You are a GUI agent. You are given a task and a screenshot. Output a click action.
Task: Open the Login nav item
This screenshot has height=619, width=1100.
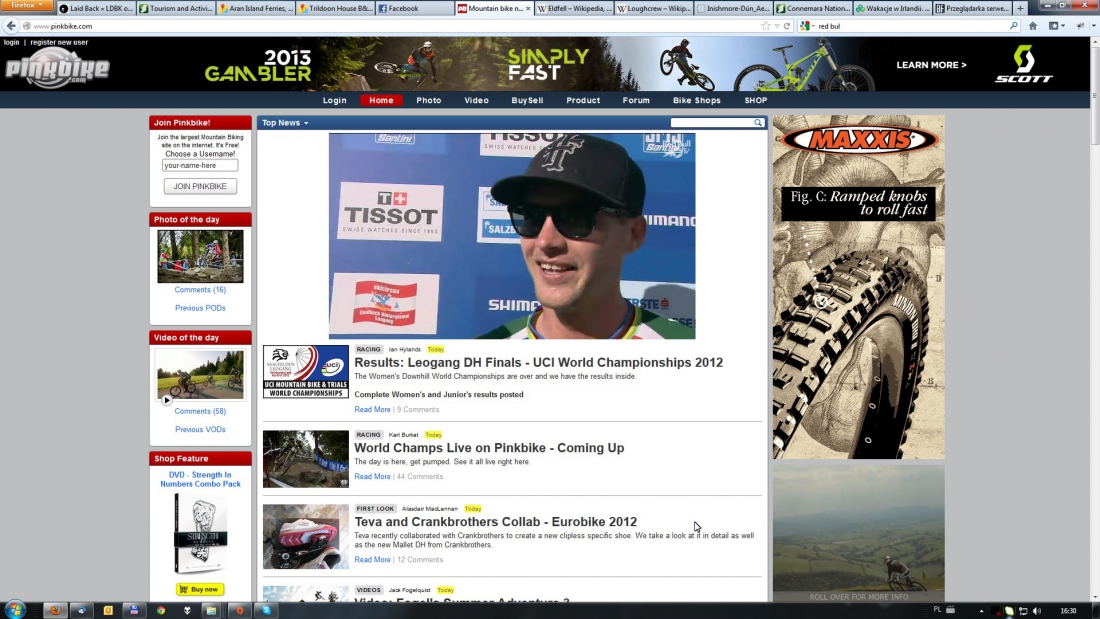click(x=335, y=100)
